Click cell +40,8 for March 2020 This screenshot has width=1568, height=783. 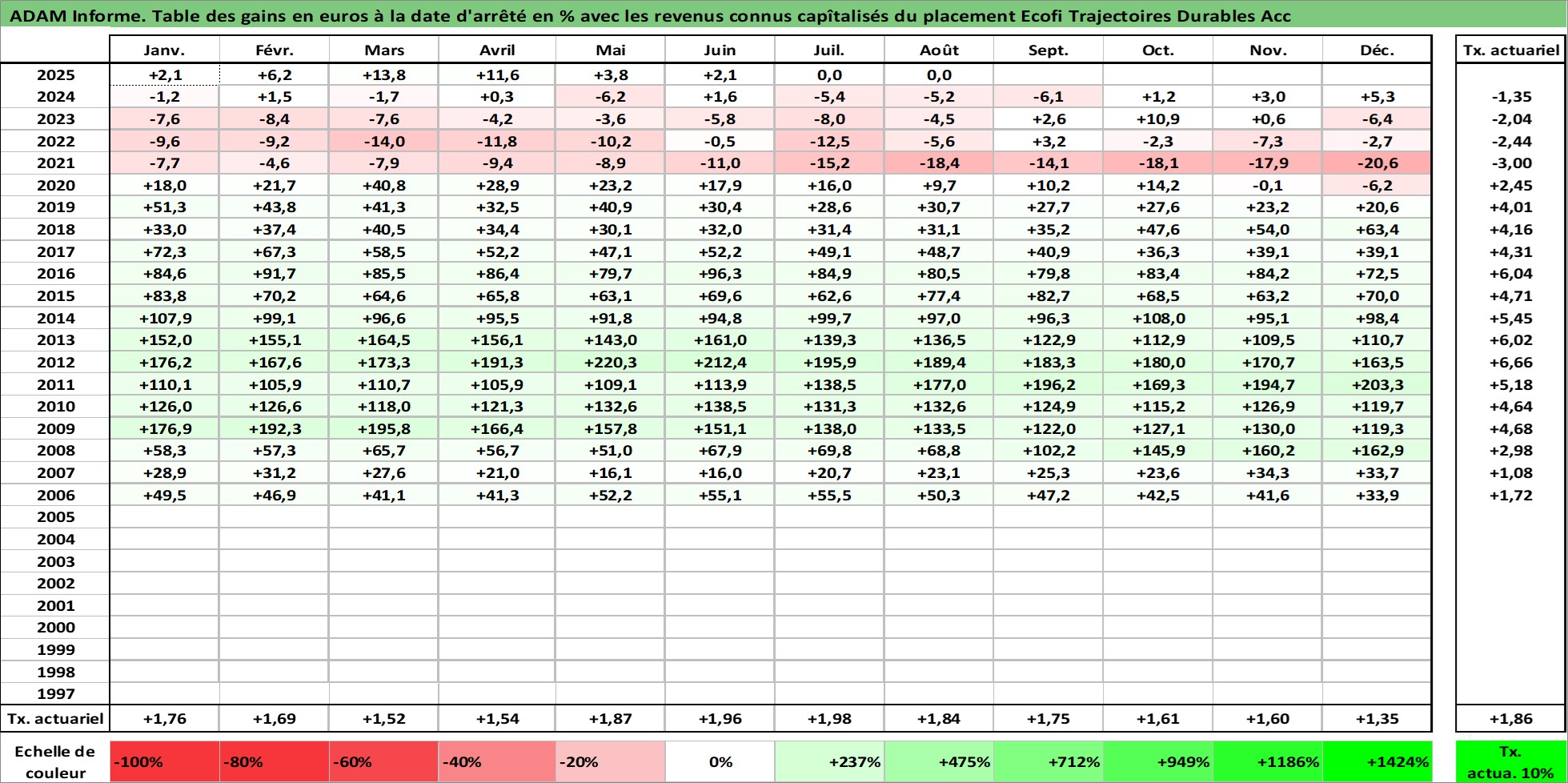[x=384, y=185]
